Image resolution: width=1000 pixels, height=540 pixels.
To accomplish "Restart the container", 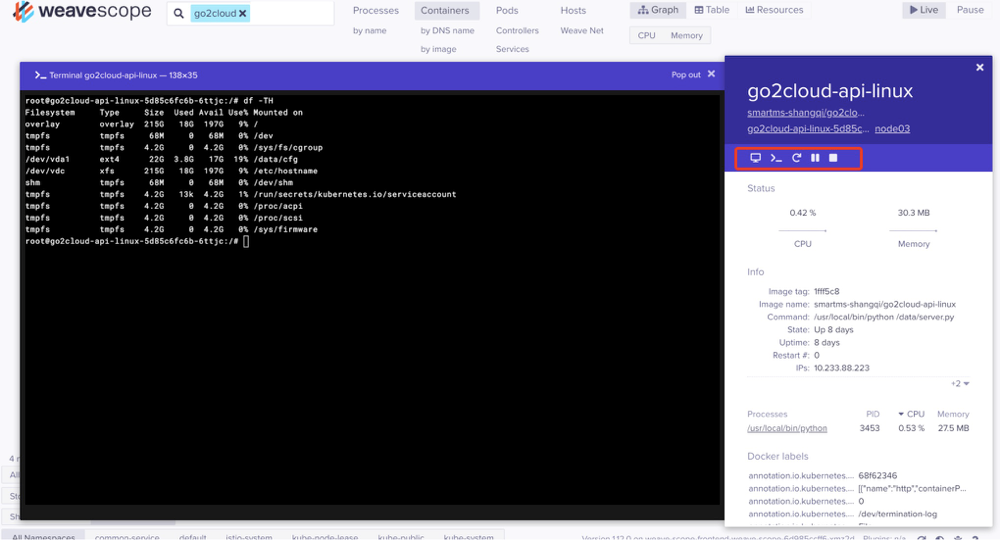I will coord(796,158).
